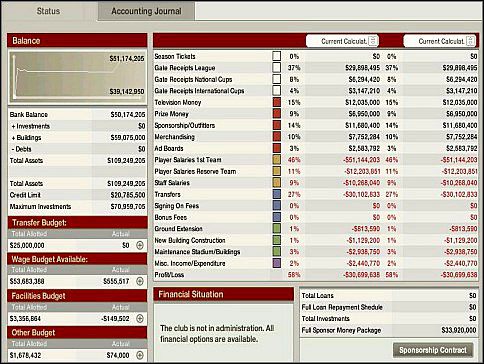Click the balance history graph
484x364 pixels.
coord(77,77)
